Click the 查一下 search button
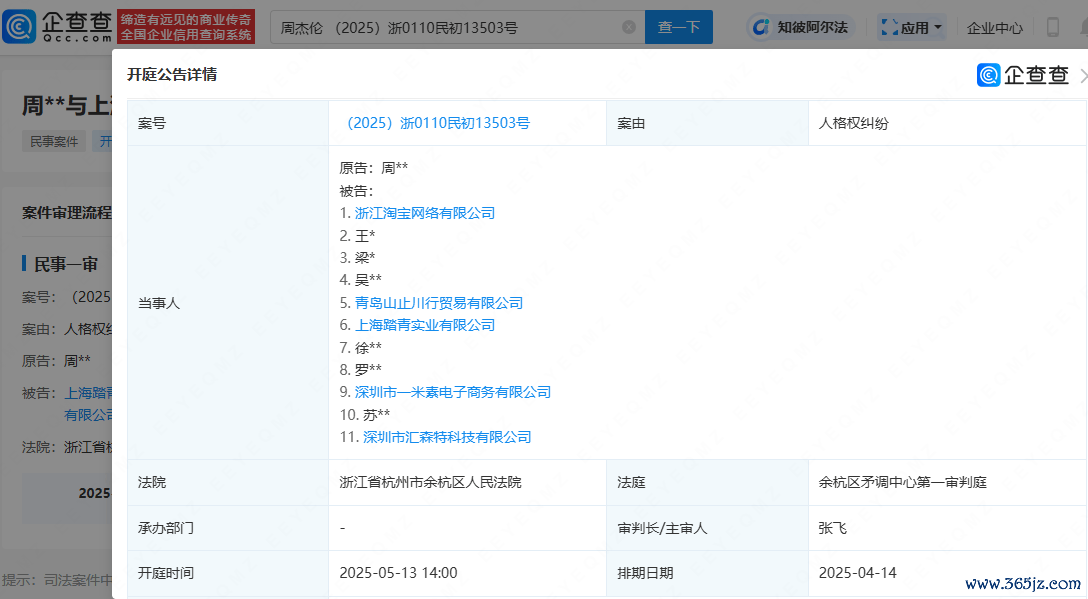 (679, 27)
